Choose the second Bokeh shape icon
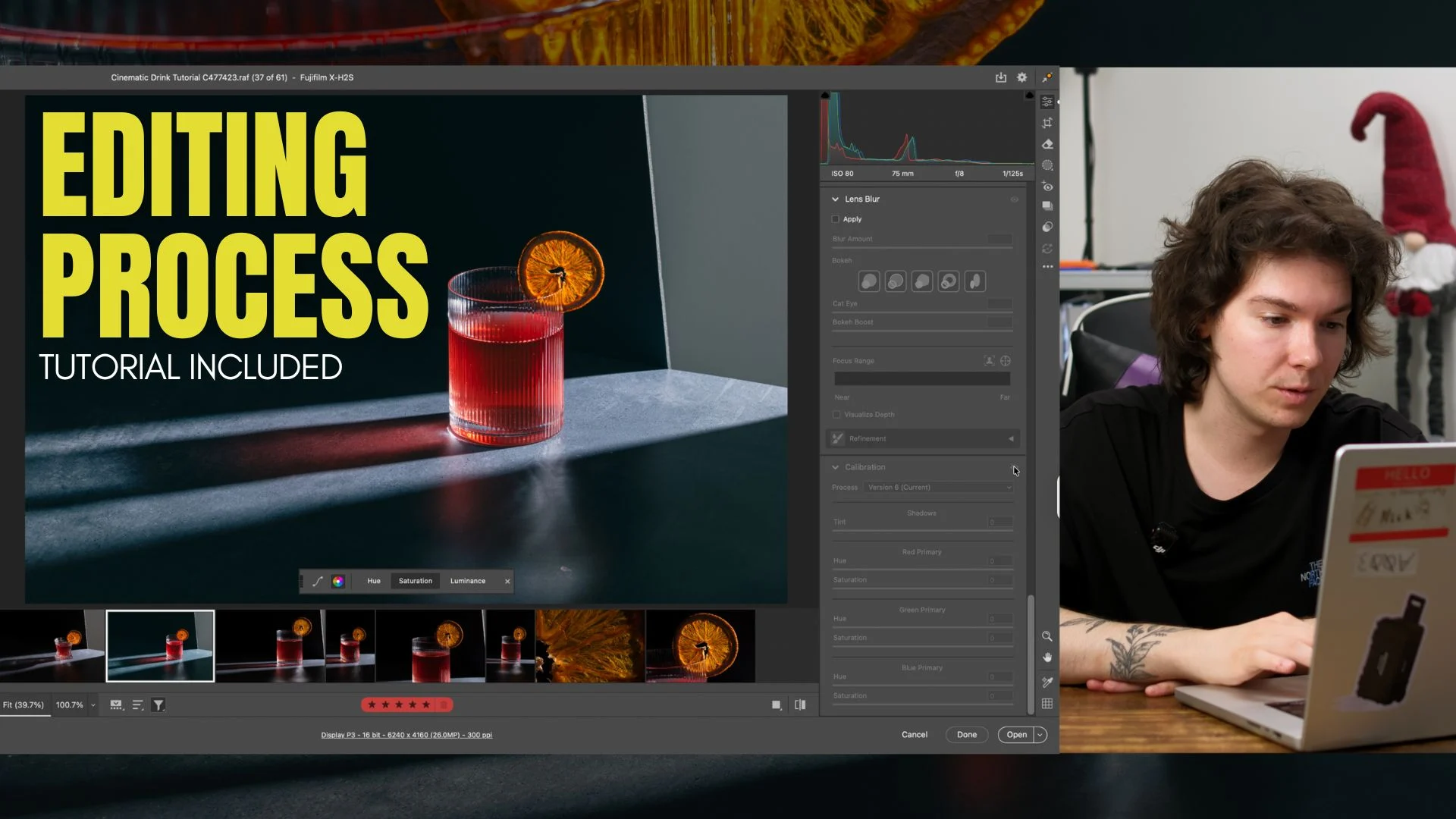Viewport: 1456px width, 819px height. tap(896, 281)
